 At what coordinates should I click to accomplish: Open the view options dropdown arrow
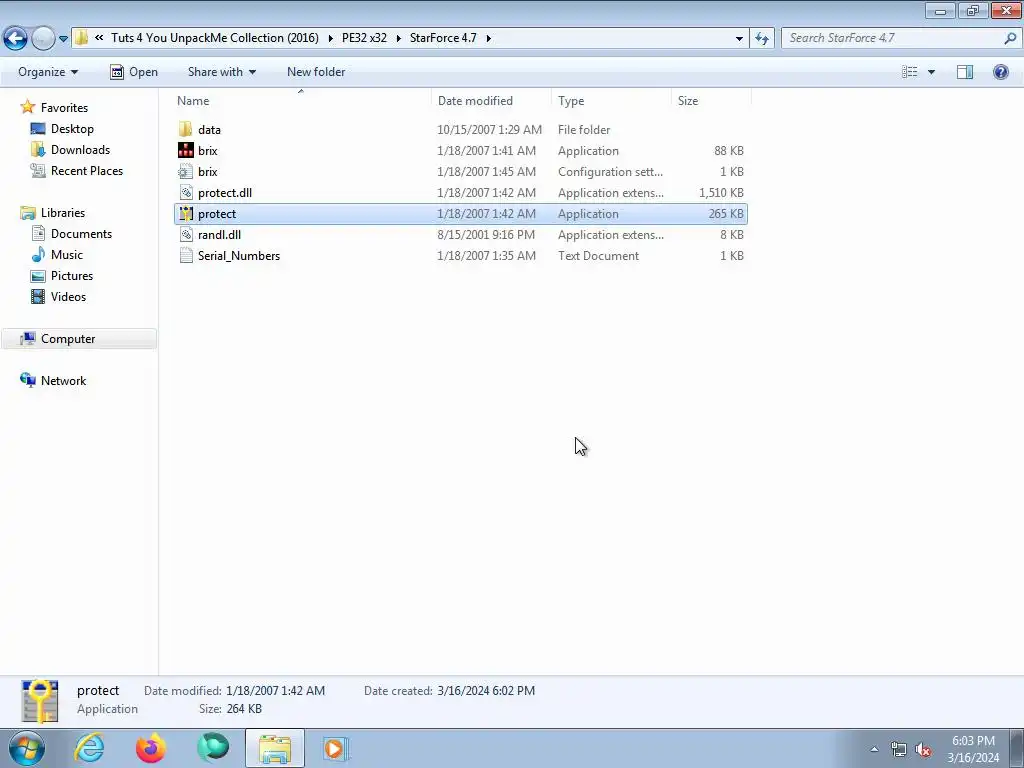click(931, 72)
